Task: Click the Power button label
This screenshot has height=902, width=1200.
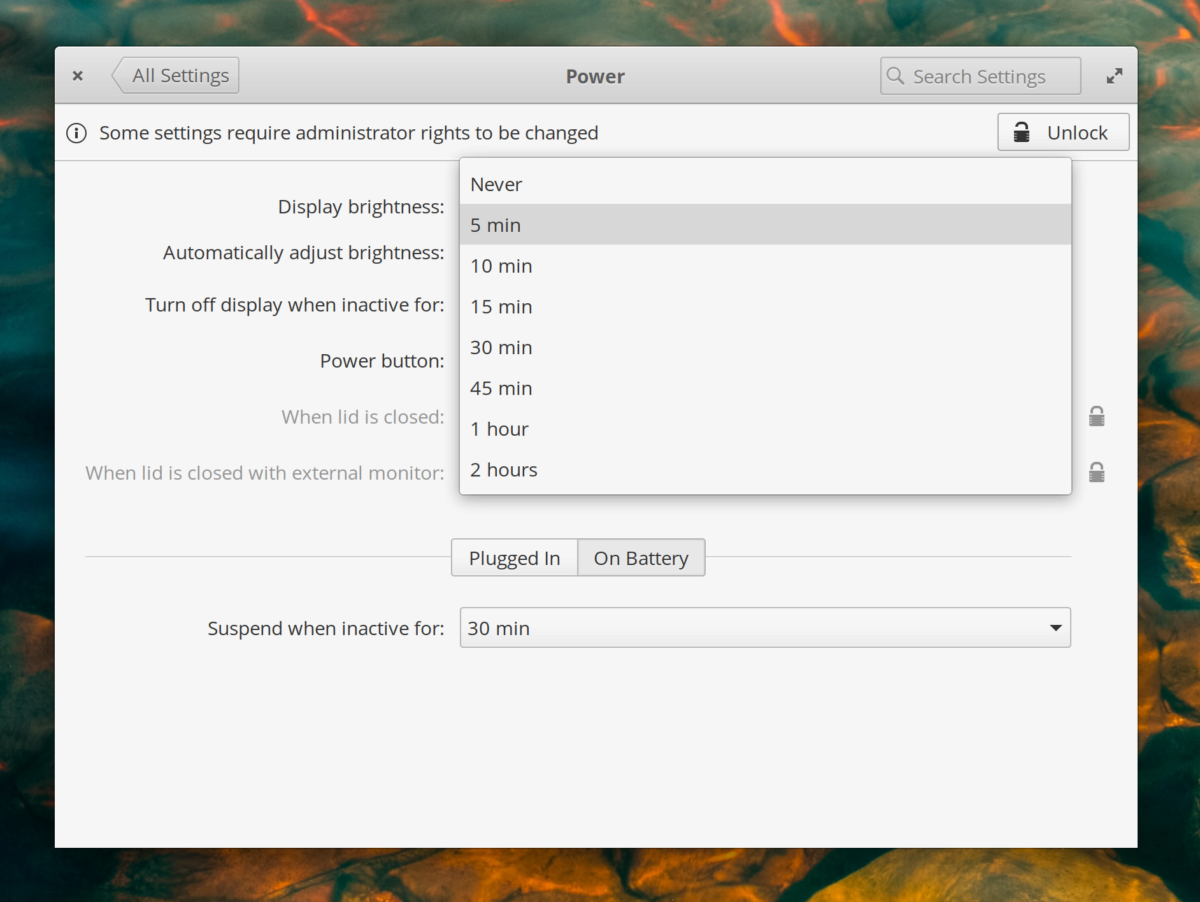Action: [382, 361]
